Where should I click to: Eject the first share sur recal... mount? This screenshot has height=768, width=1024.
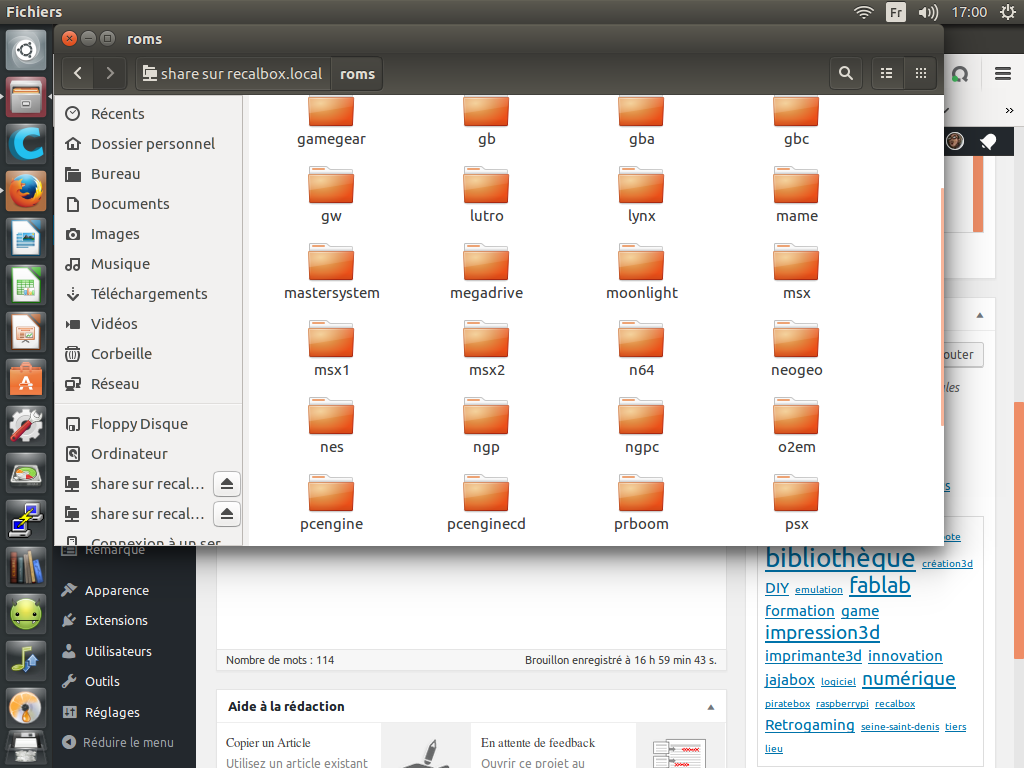click(x=227, y=484)
